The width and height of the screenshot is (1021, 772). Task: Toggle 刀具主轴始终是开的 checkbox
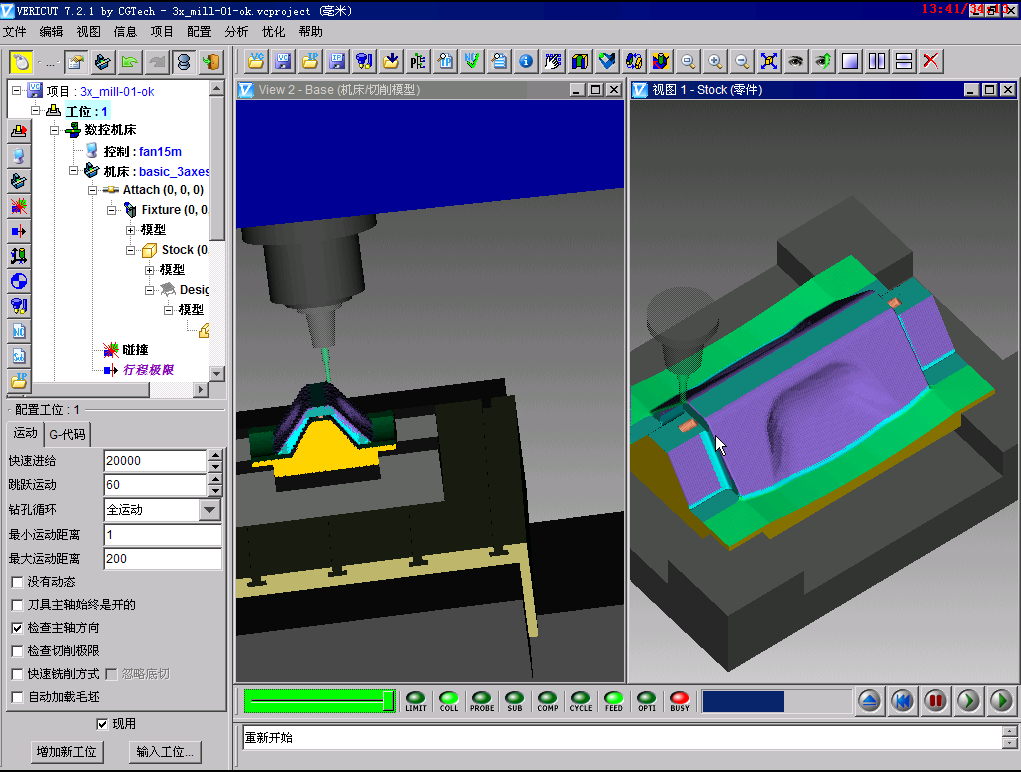click(18, 605)
